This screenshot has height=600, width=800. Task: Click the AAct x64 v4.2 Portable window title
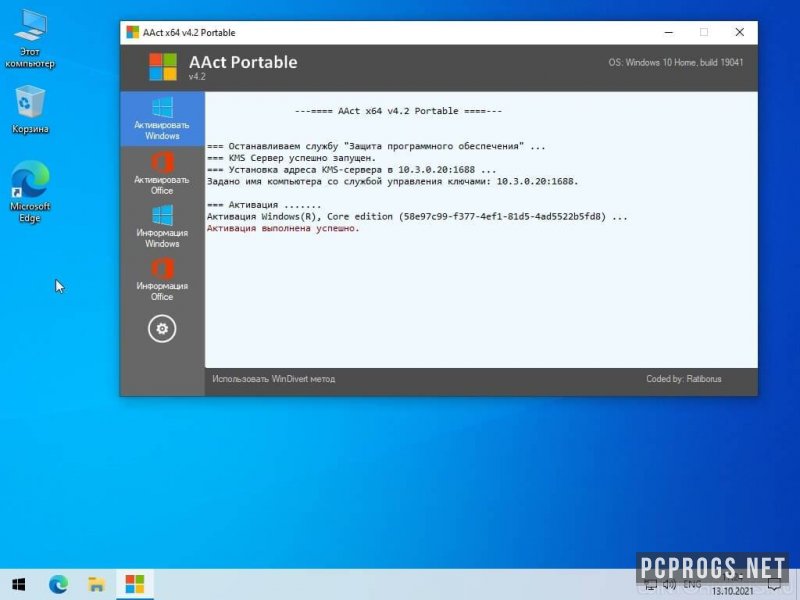pos(189,33)
